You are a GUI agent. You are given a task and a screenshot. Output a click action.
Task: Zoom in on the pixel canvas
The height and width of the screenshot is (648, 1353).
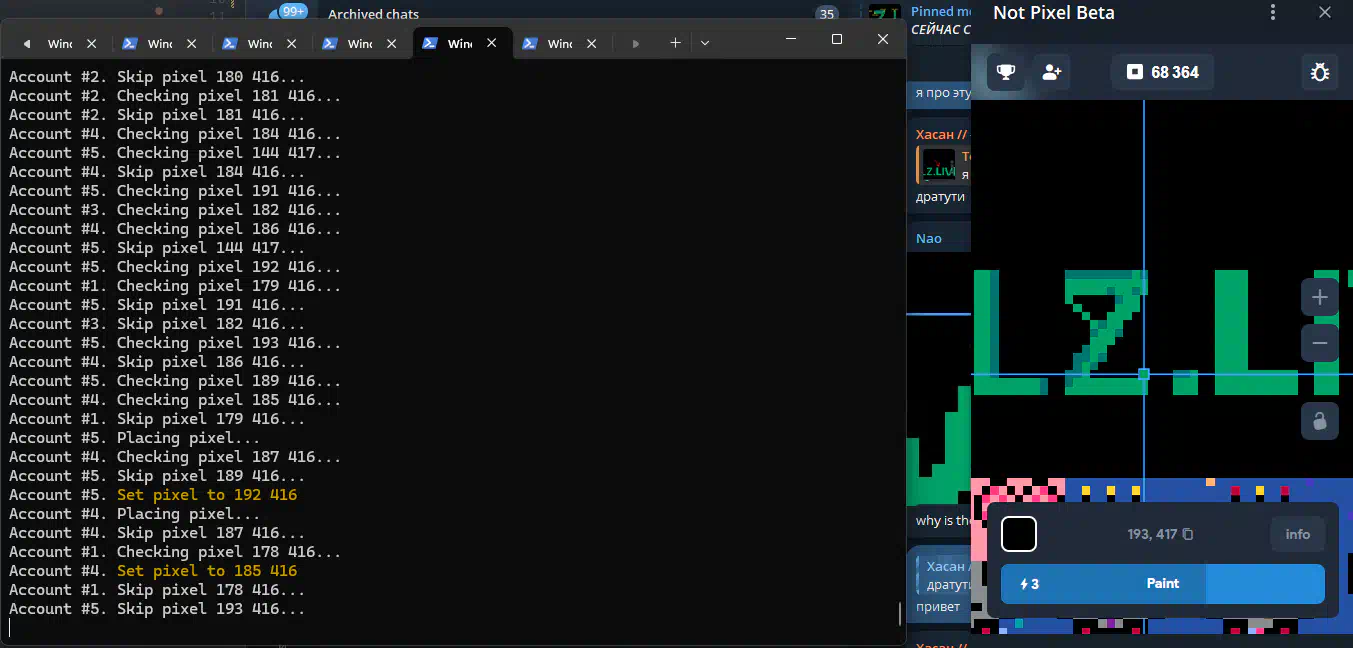coord(1319,298)
